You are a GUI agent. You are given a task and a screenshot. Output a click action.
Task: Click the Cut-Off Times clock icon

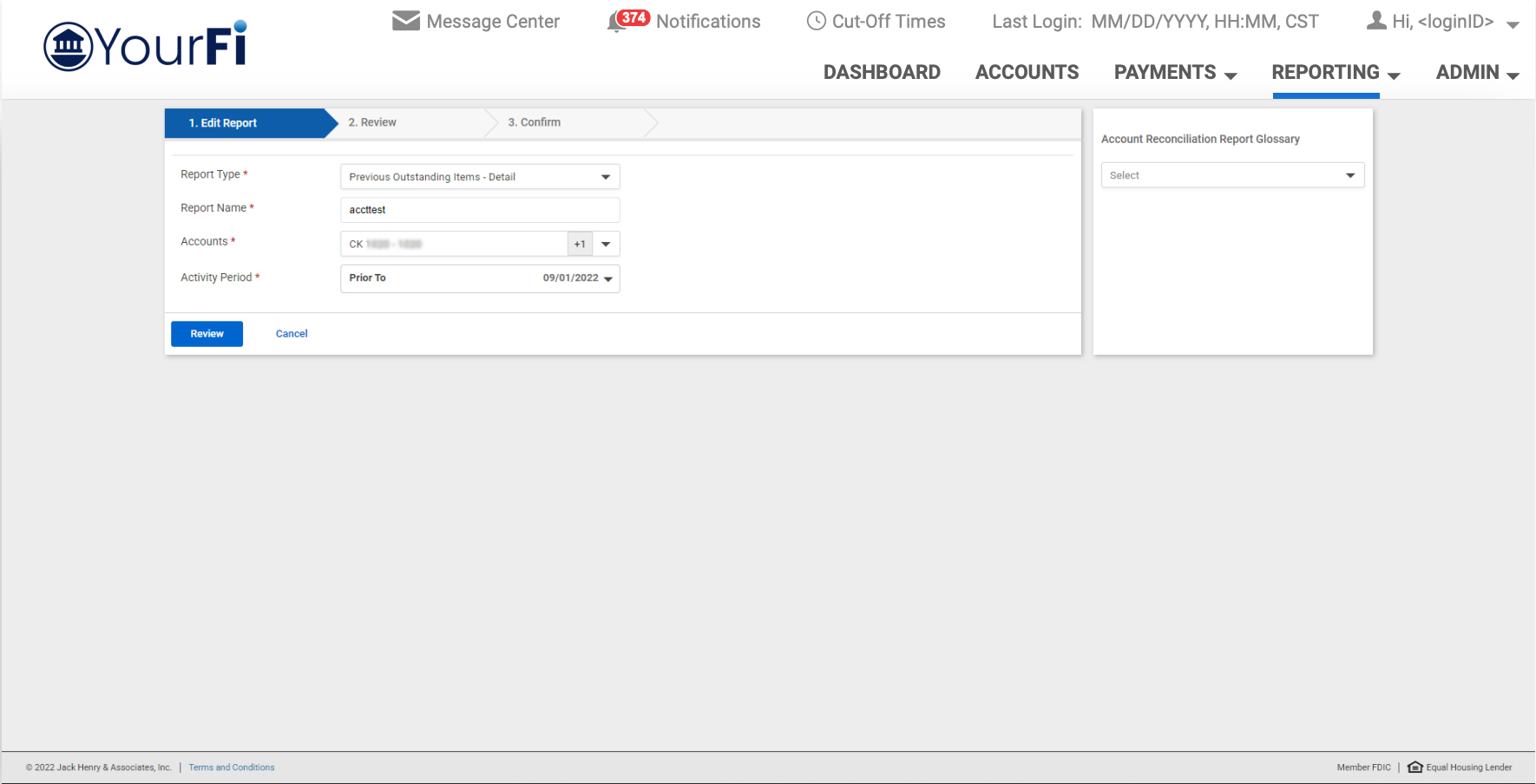[816, 21]
